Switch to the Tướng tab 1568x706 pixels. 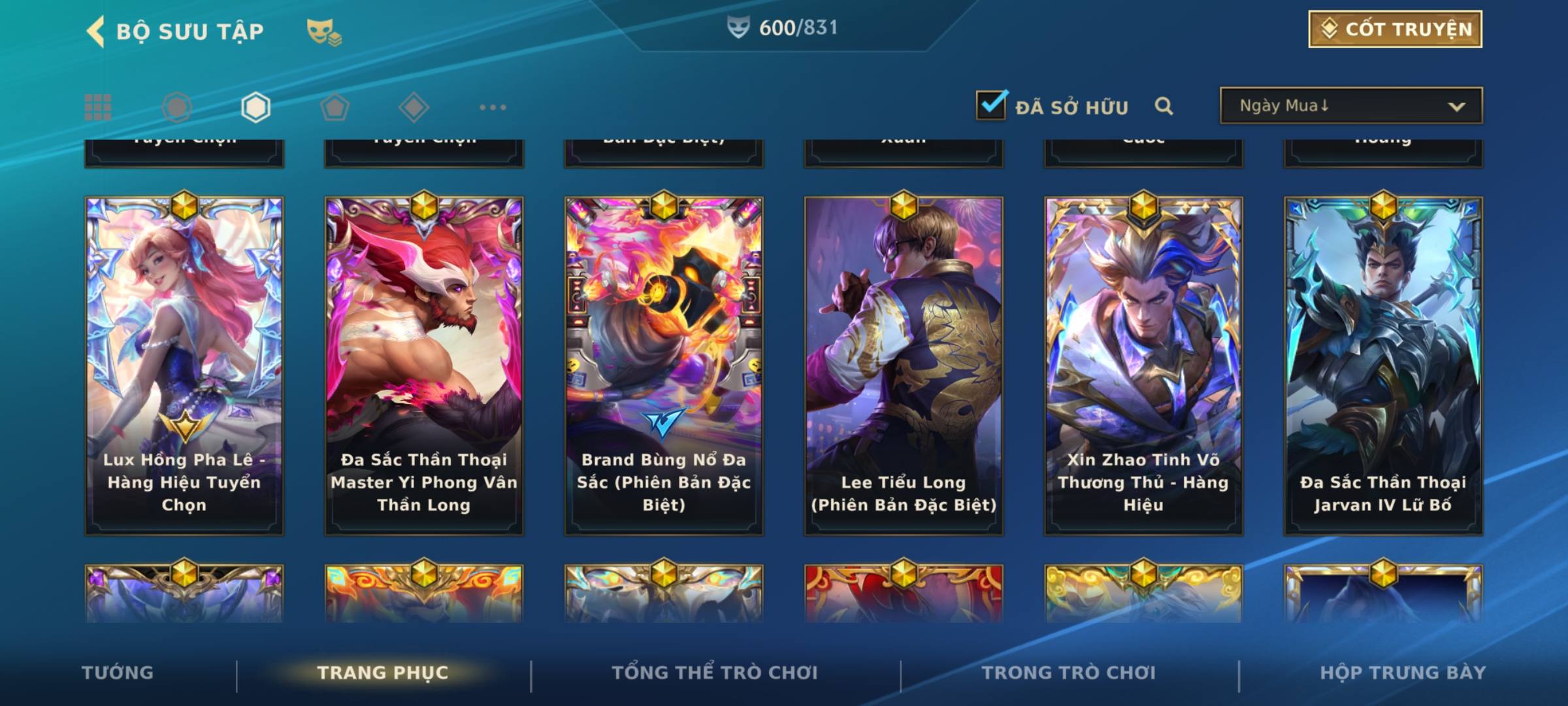118,673
